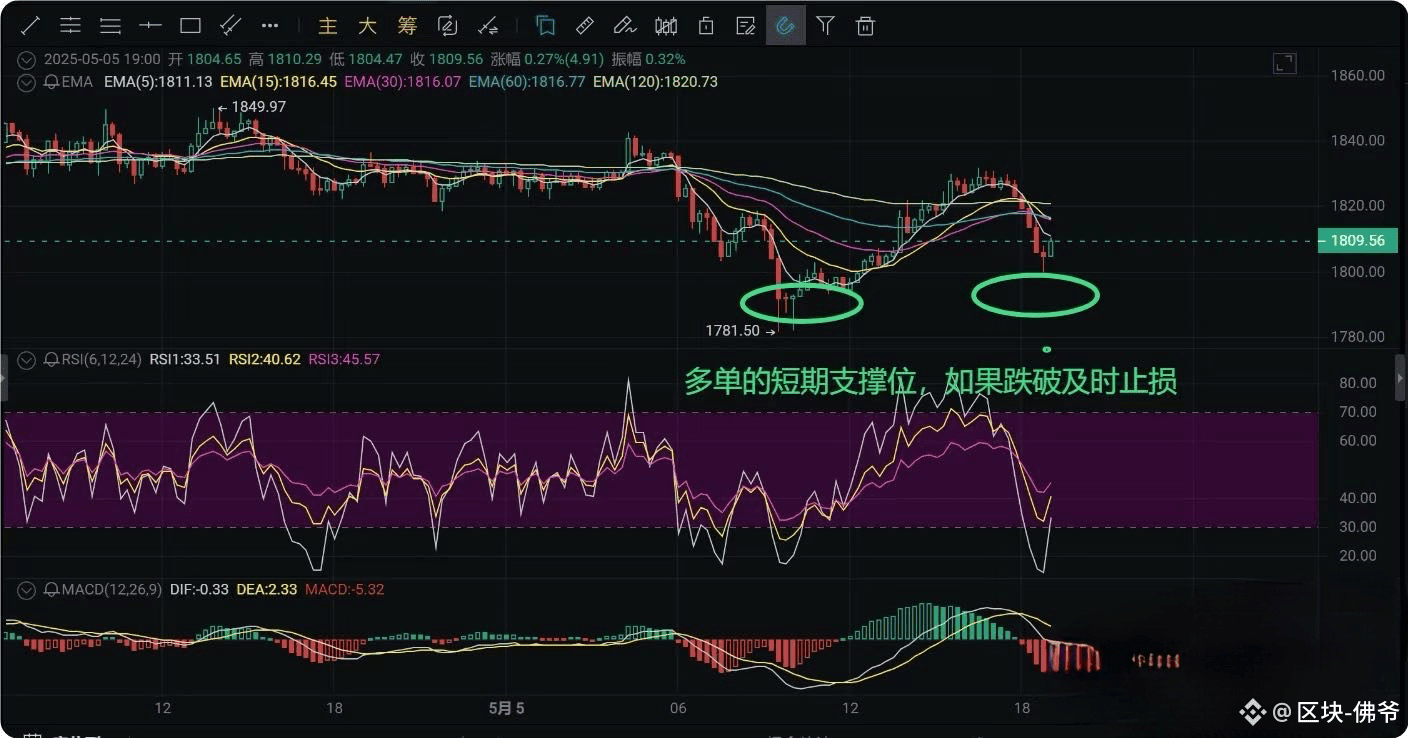Image resolution: width=1408 pixels, height=738 pixels.
Task: Click the ruler measurement tool
Action: (x=585, y=25)
